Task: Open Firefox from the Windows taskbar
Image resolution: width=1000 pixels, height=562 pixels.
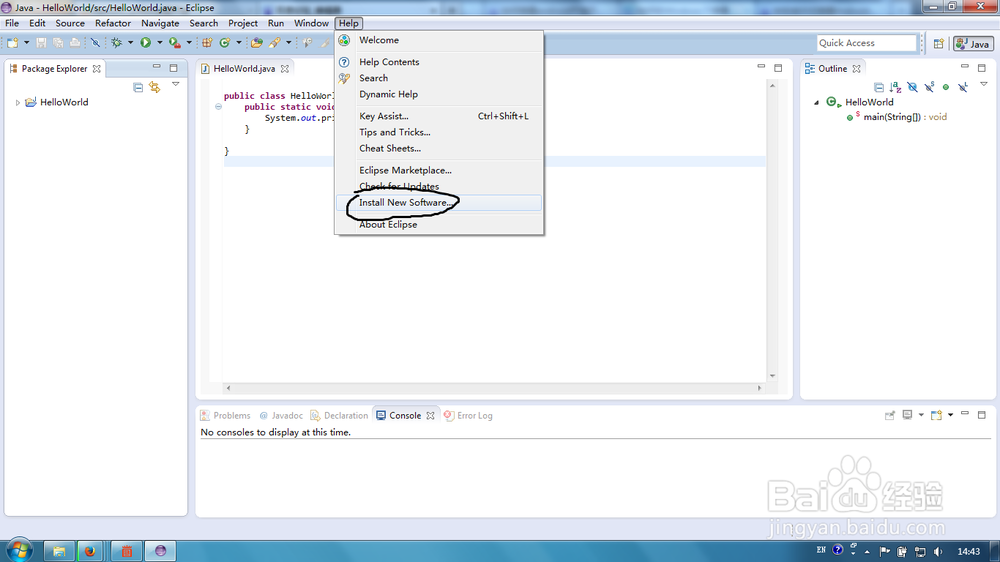Action: 90,551
